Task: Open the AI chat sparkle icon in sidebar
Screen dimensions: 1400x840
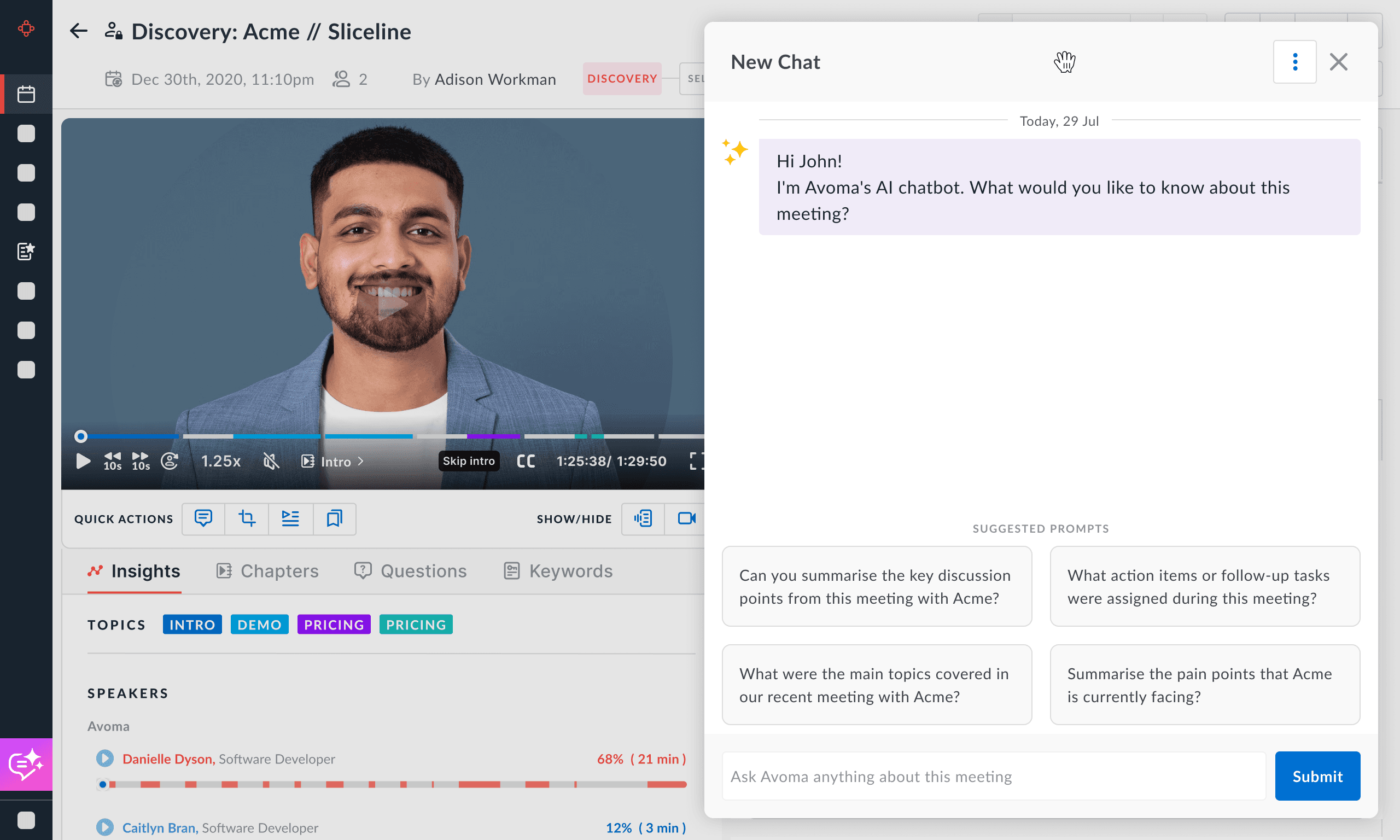Action: click(x=26, y=764)
